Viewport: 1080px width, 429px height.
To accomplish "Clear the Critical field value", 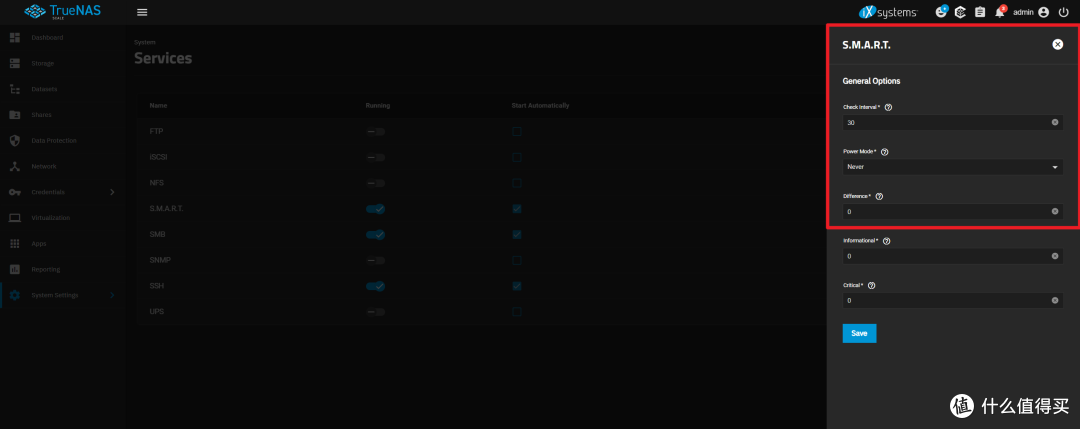I will pyautogui.click(x=1055, y=300).
